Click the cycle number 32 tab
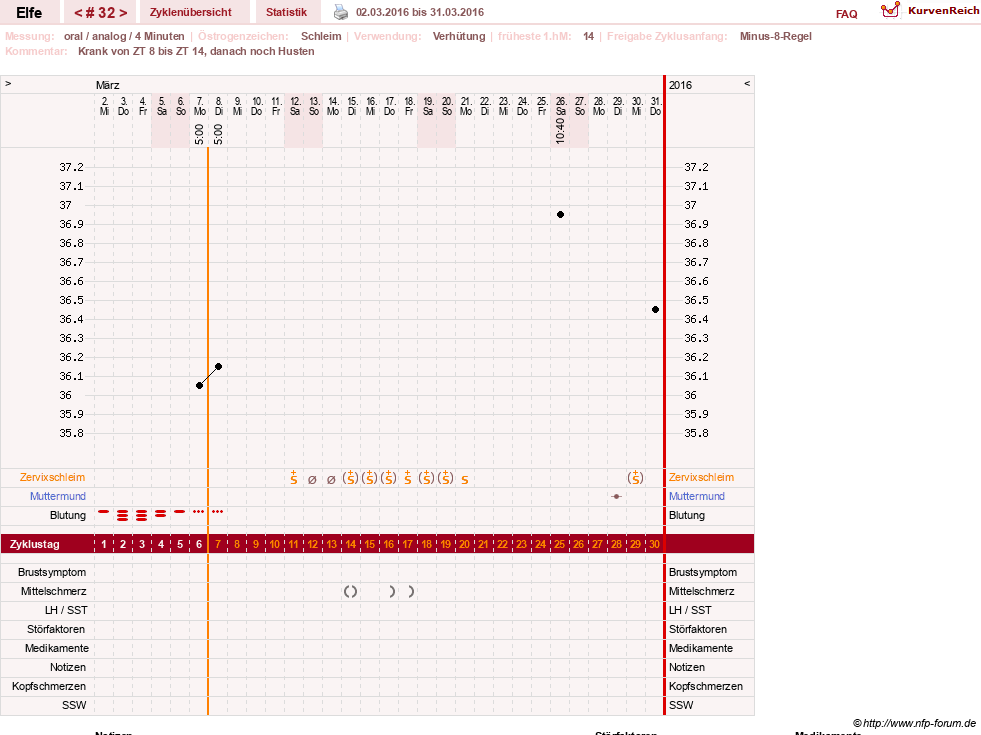Screen dimensions: 981x735 [100, 12]
